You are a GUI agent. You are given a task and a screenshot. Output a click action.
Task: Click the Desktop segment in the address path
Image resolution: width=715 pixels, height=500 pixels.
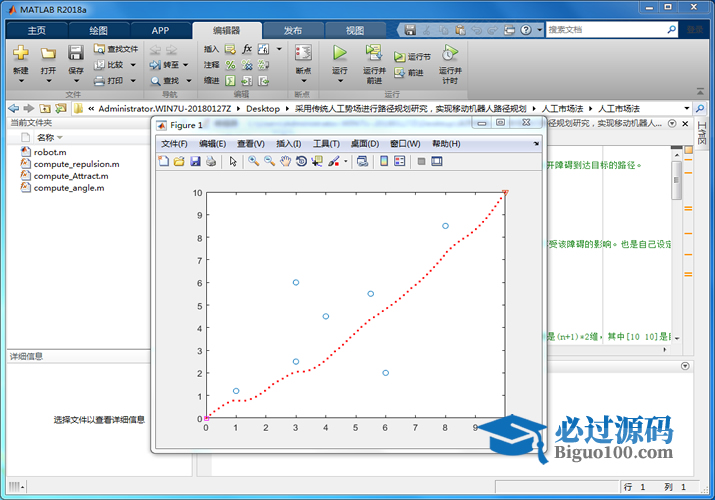(x=263, y=108)
